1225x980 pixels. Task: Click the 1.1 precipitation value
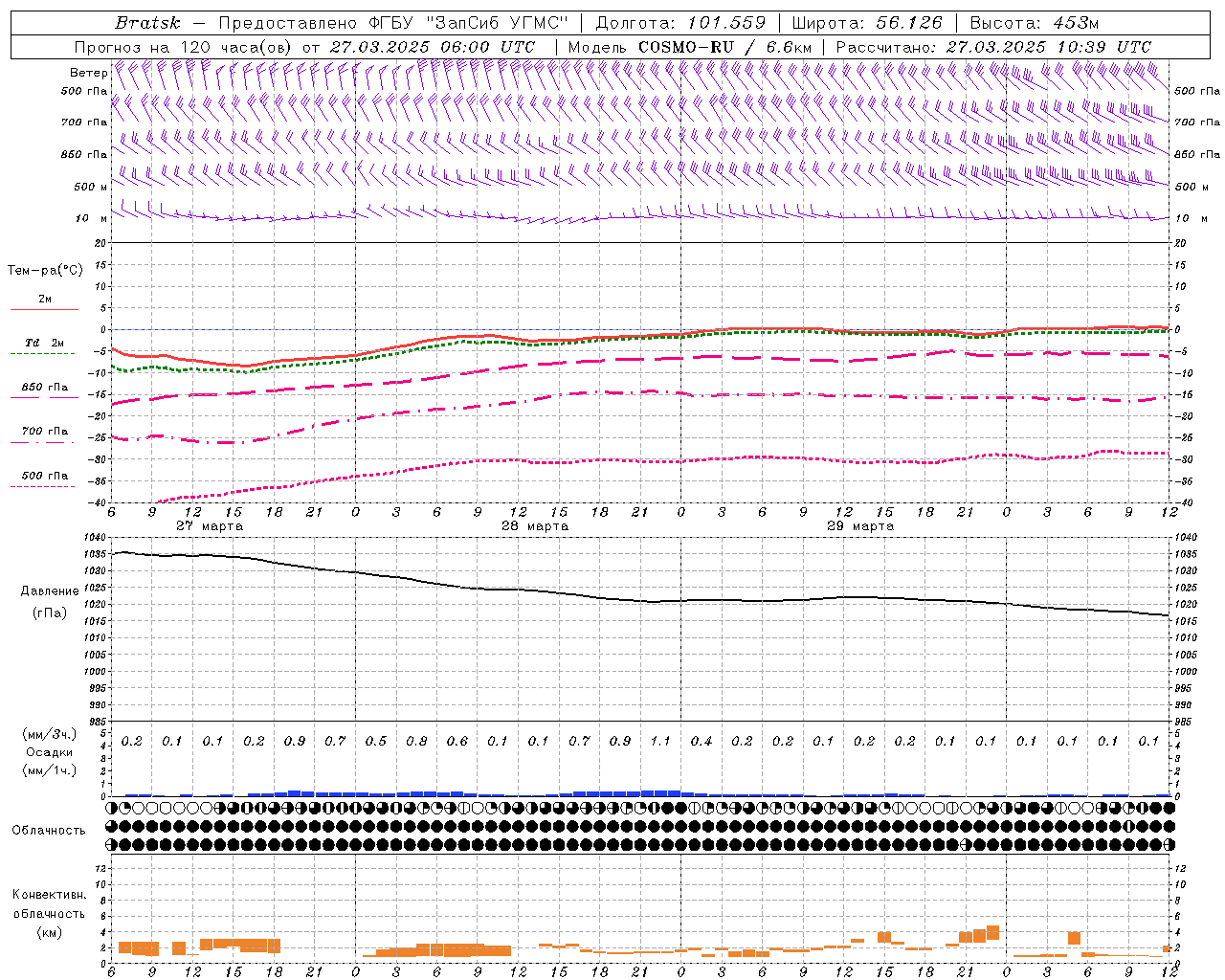660,741
